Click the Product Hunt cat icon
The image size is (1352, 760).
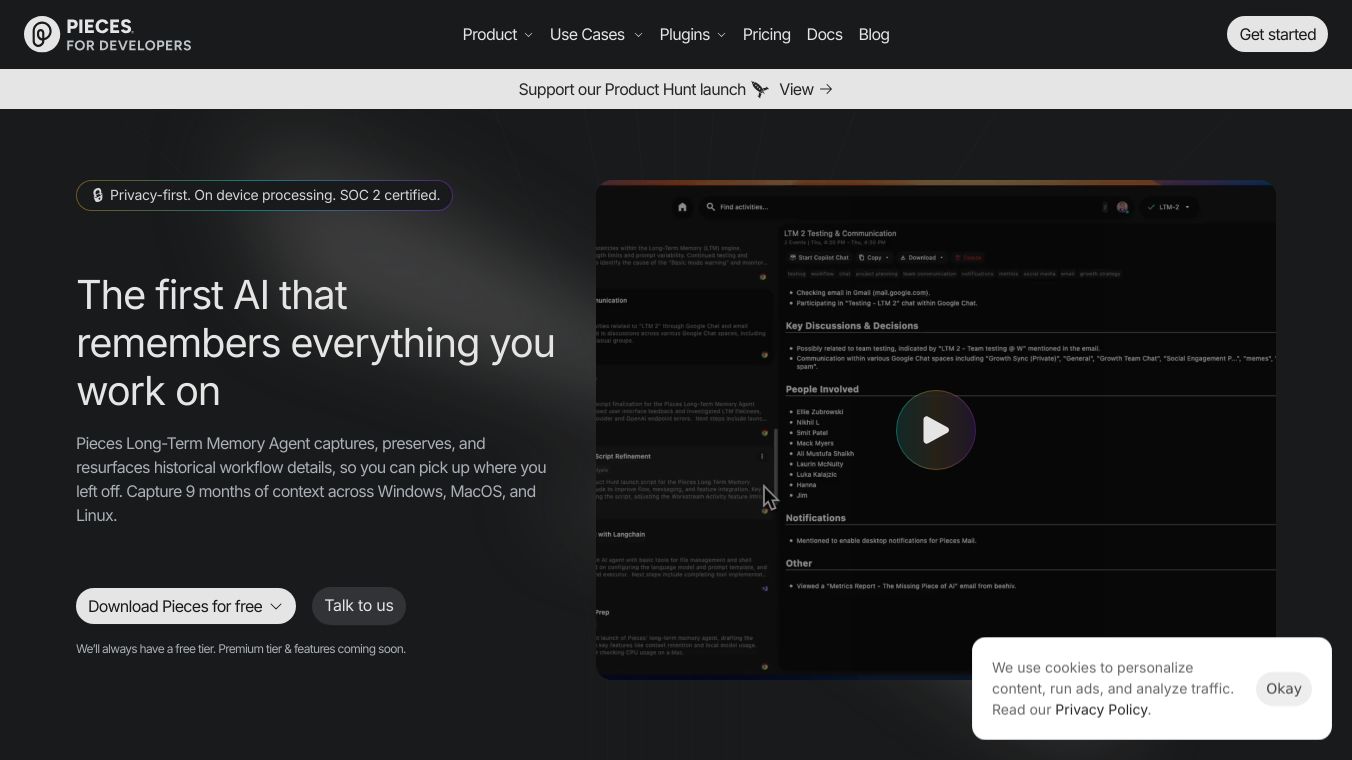(760, 89)
